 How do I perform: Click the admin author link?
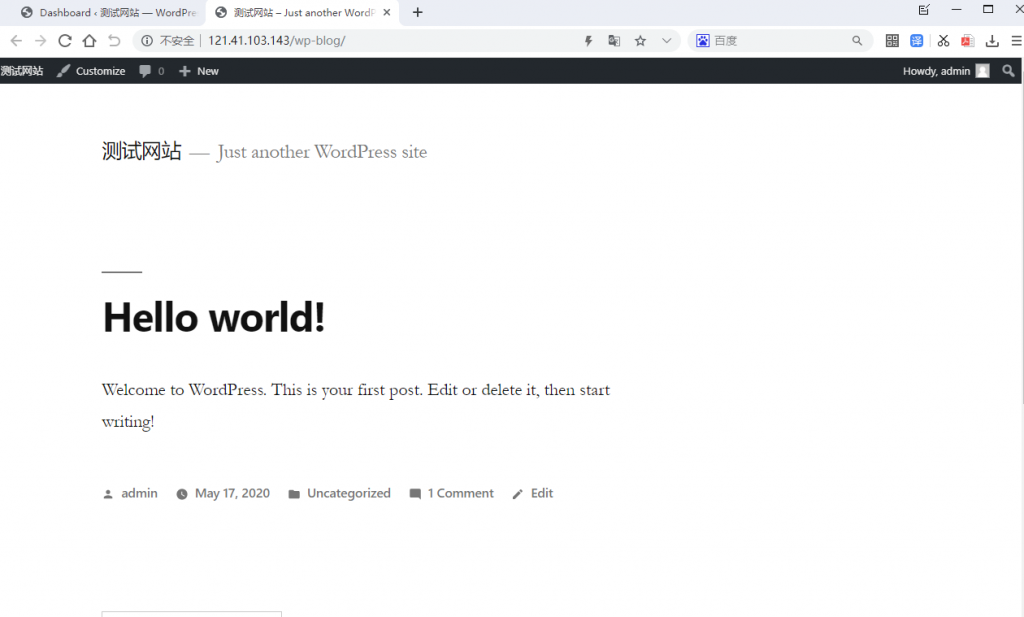click(139, 493)
